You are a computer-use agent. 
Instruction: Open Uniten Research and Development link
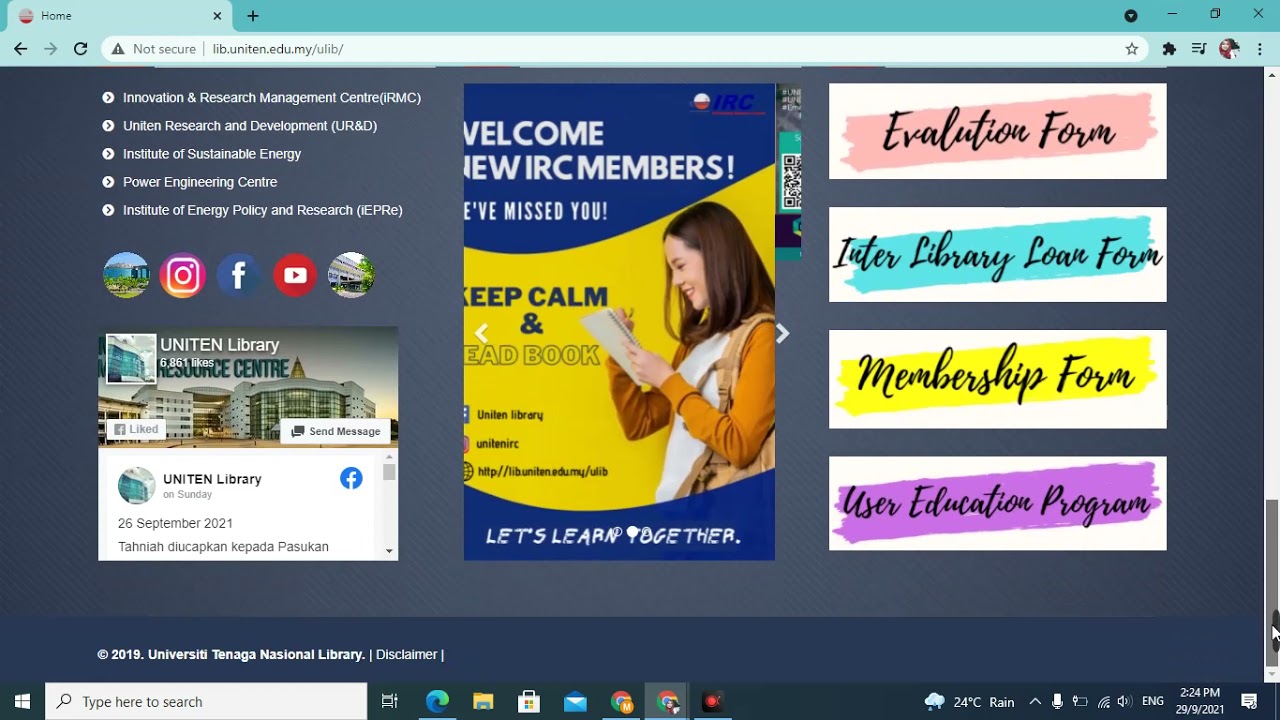tap(250, 125)
